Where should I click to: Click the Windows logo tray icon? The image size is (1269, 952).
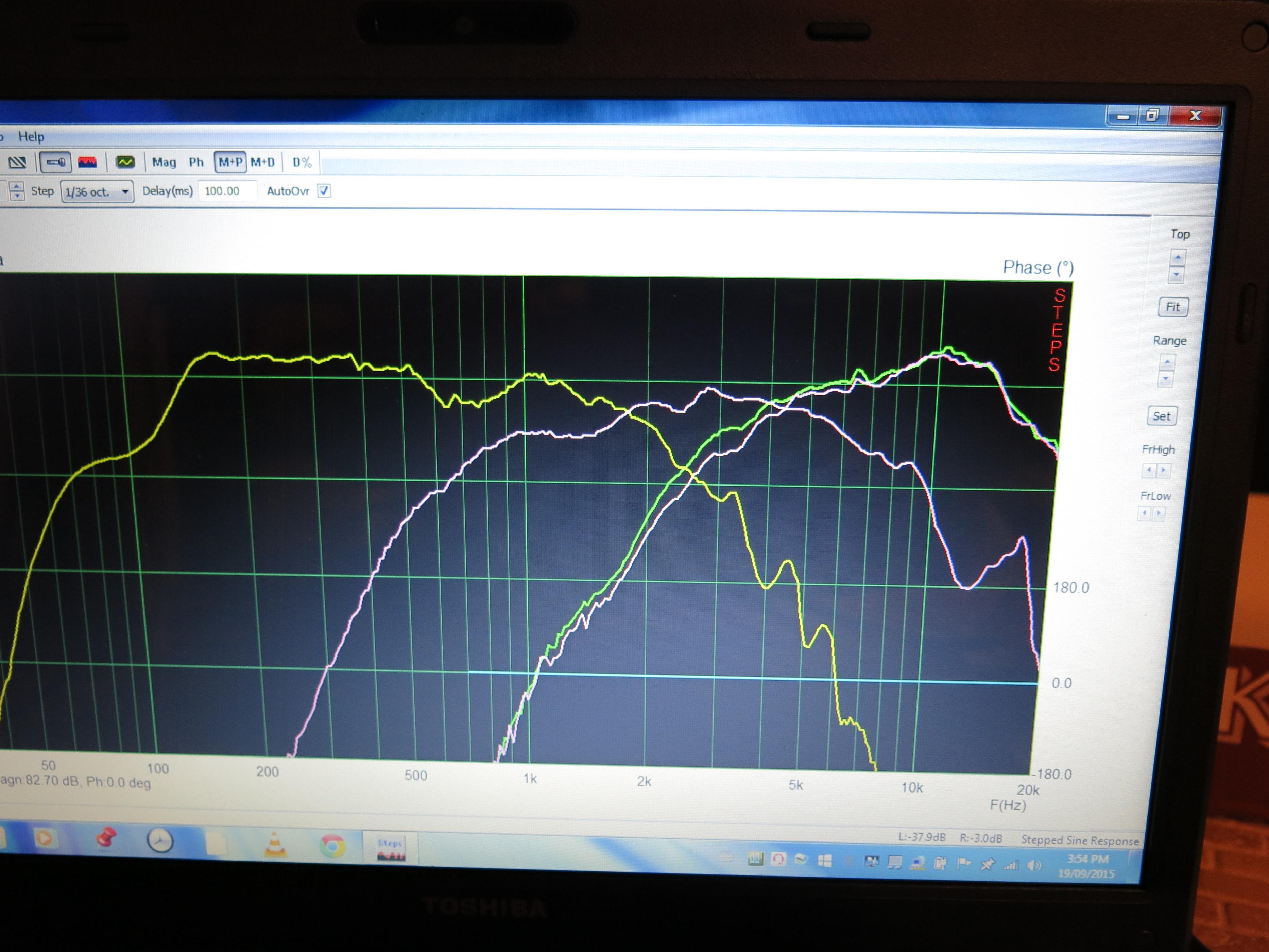[x=824, y=861]
